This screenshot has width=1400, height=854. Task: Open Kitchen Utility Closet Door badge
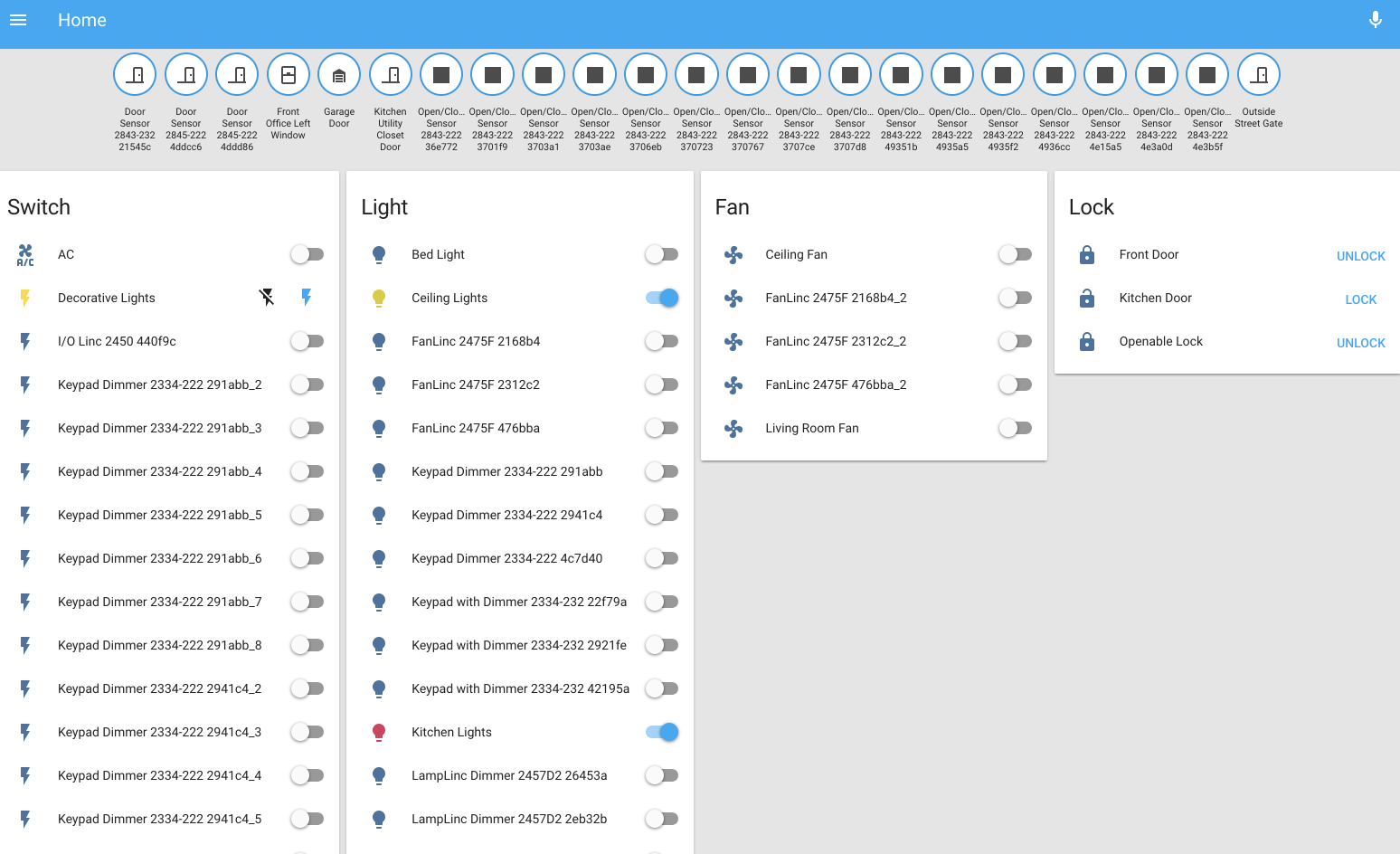click(391, 75)
